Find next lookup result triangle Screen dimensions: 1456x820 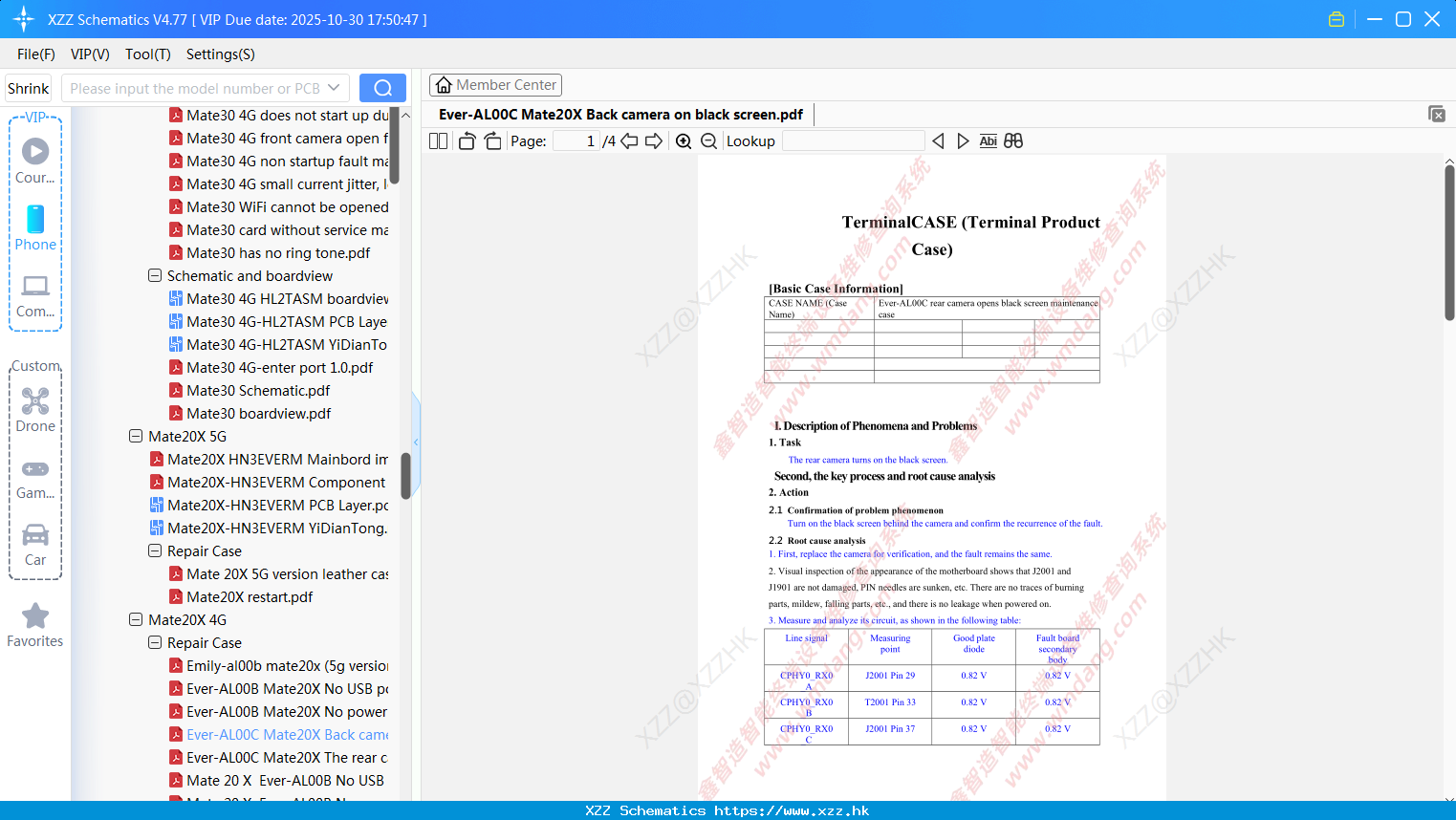(x=963, y=140)
